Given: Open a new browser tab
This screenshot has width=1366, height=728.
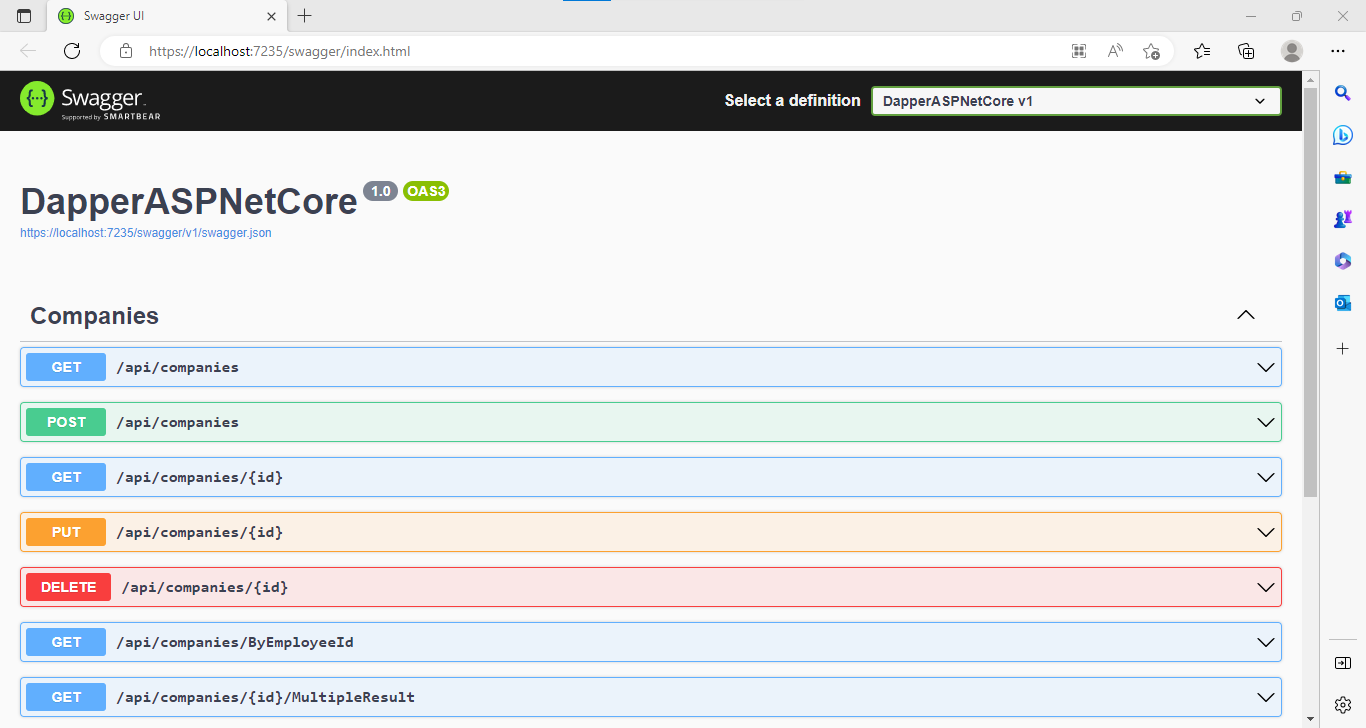Looking at the screenshot, I should (x=305, y=16).
